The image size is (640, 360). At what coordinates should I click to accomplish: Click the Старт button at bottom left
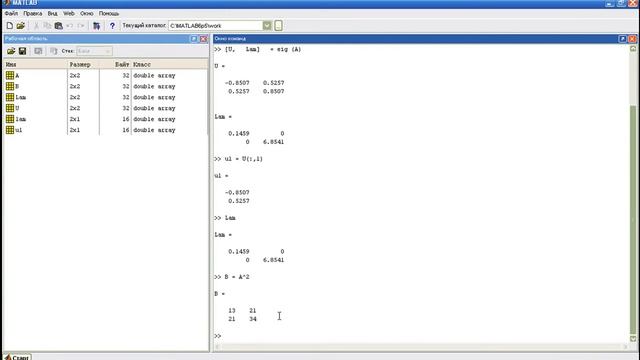tap(17, 357)
